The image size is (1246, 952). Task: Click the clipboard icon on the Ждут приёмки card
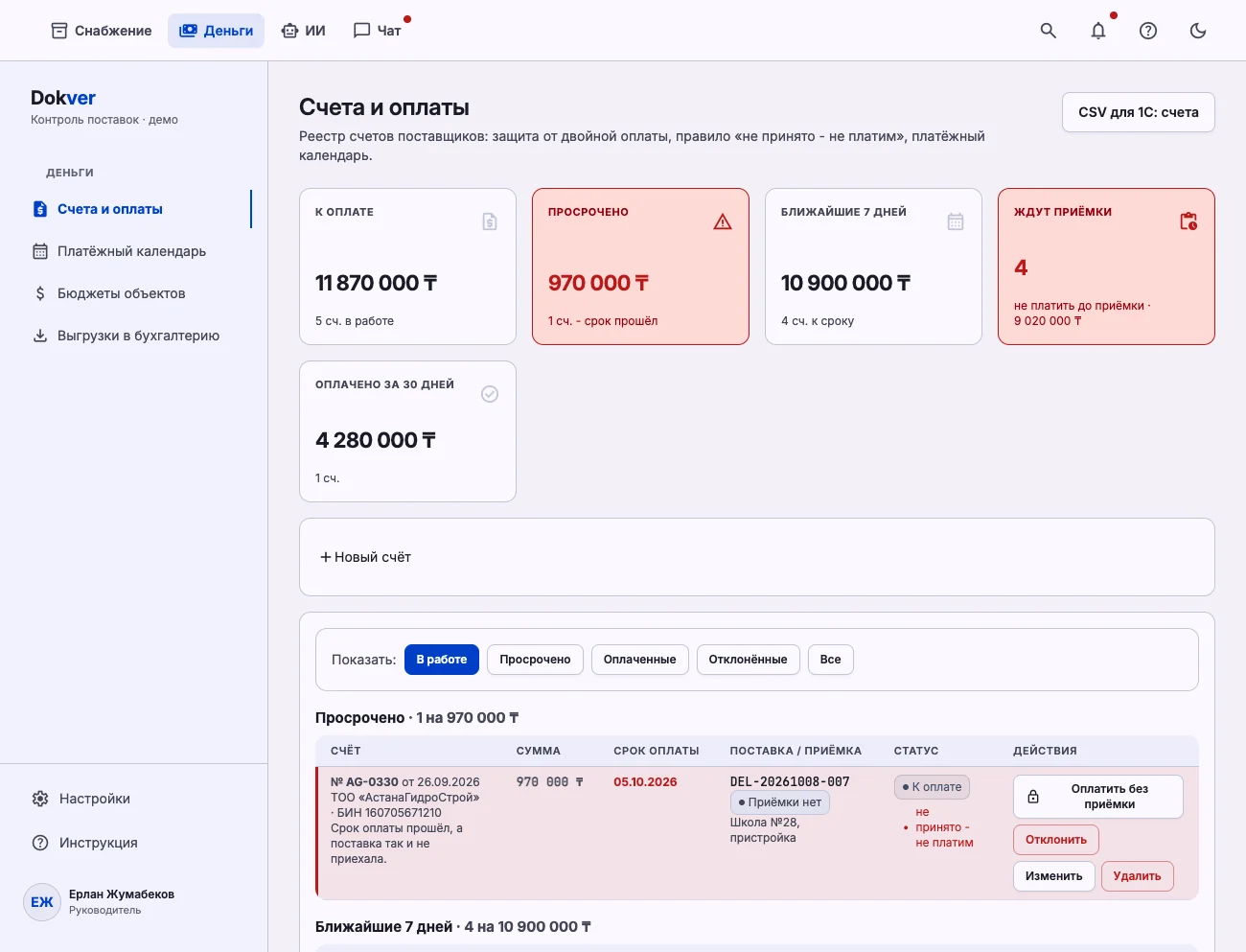tap(1188, 221)
